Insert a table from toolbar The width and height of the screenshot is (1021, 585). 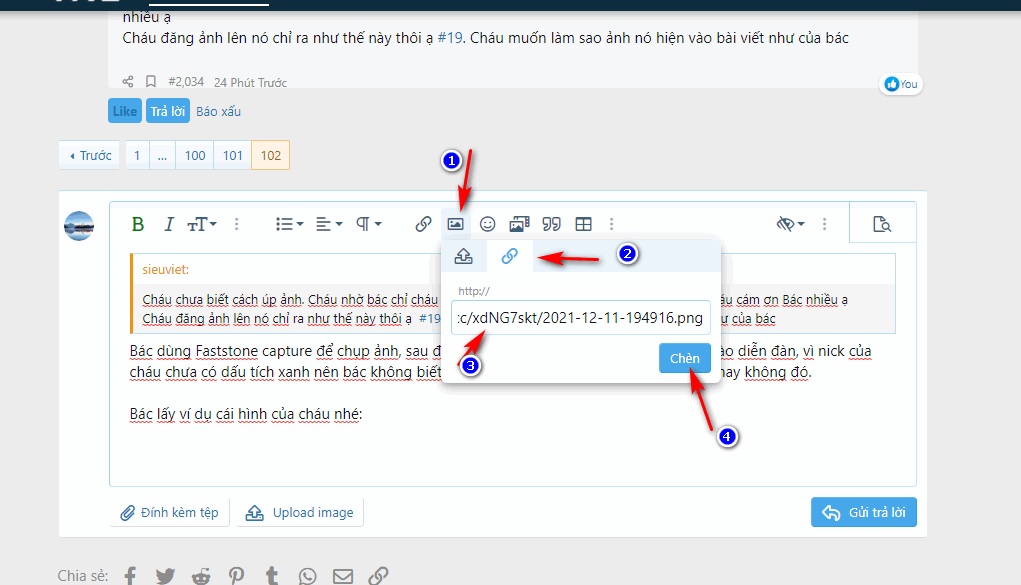click(x=583, y=224)
